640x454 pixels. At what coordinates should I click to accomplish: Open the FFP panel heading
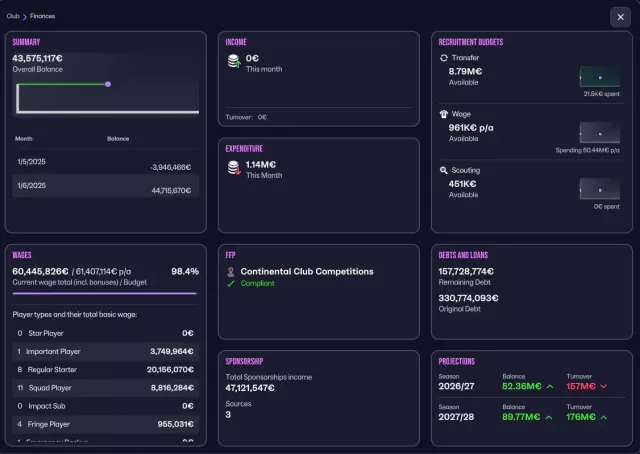tap(230, 255)
